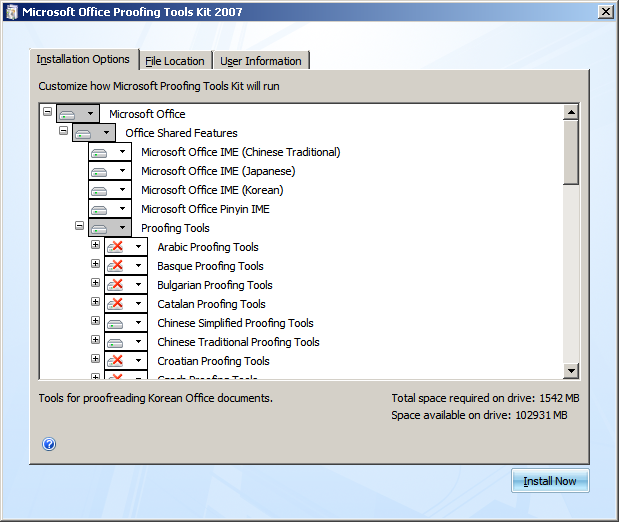Click the scrollbar down arrow

coord(571,370)
